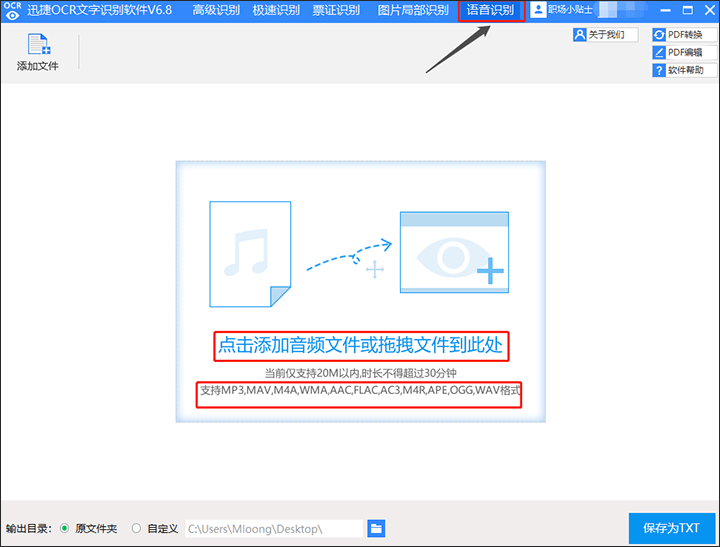Switch to 图片局部识别 tab
This screenshot has width=720, height=547.
point(413,10)
